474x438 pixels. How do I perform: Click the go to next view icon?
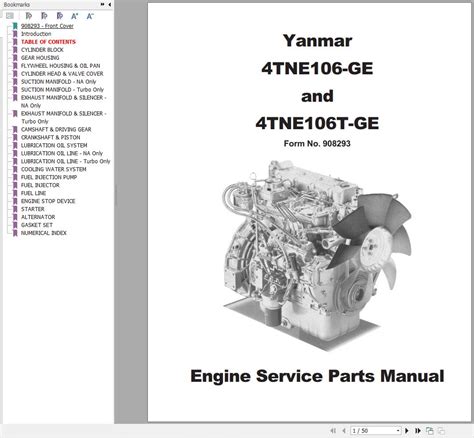[441, 431]
